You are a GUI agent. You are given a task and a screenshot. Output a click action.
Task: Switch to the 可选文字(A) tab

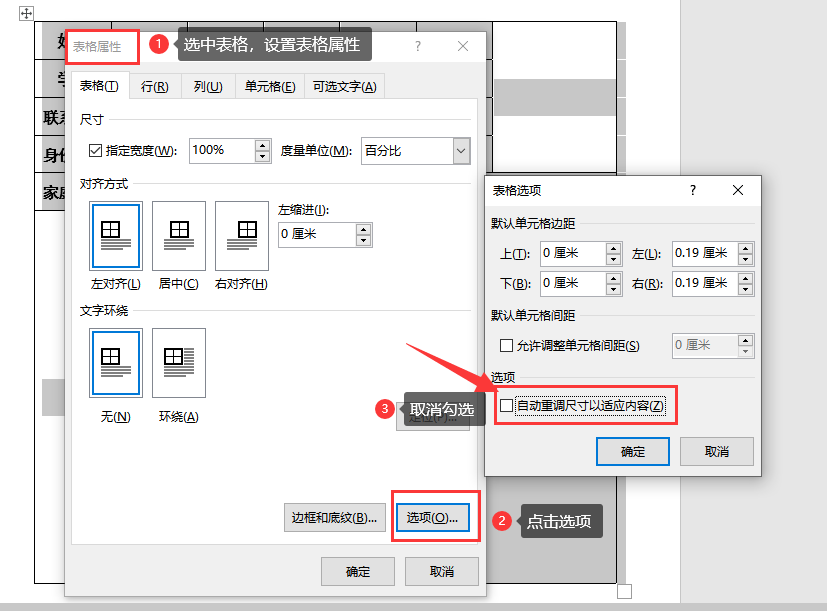pos(344,87)
